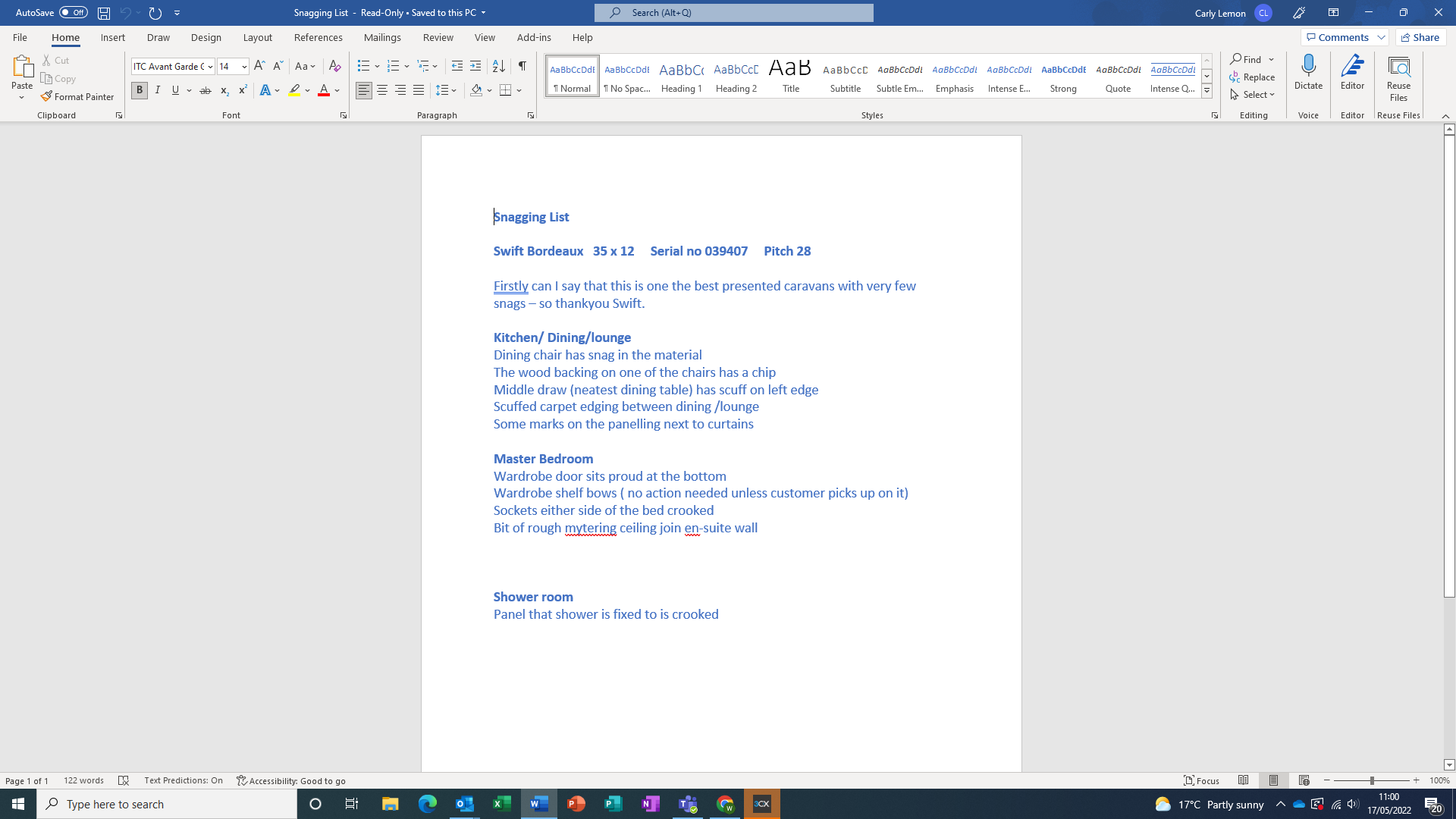Screen dimensions: 1456x819
Task: Open the Editor pane icon
Action: 1352,72
